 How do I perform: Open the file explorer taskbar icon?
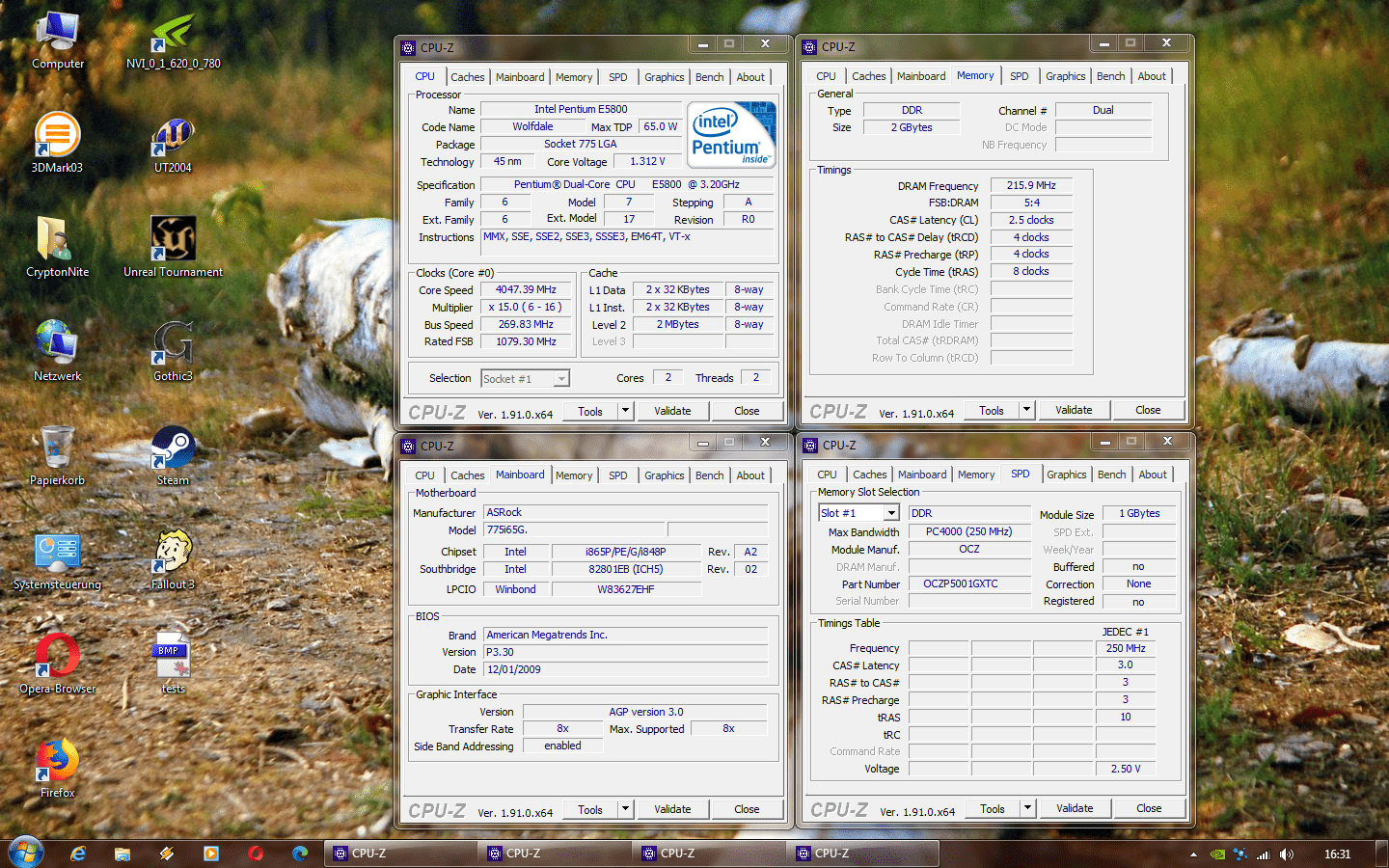pos(123,854)
